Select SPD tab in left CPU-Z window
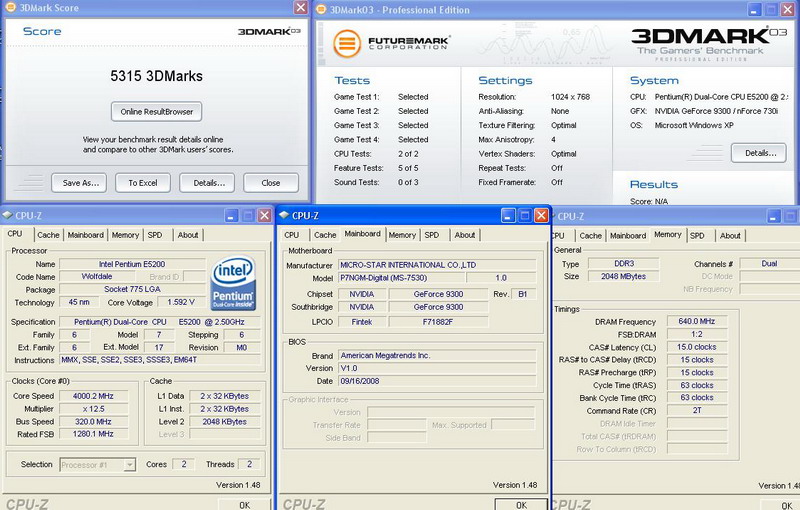 pyautogui.click(x=155, y=235)
